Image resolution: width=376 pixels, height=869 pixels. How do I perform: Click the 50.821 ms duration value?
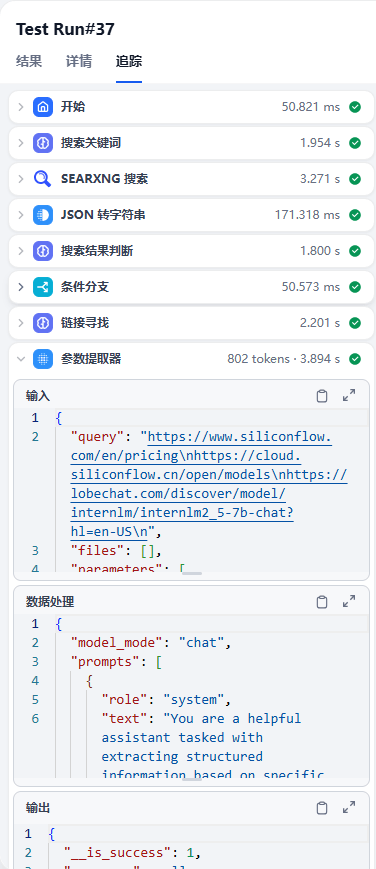(311, 107)
